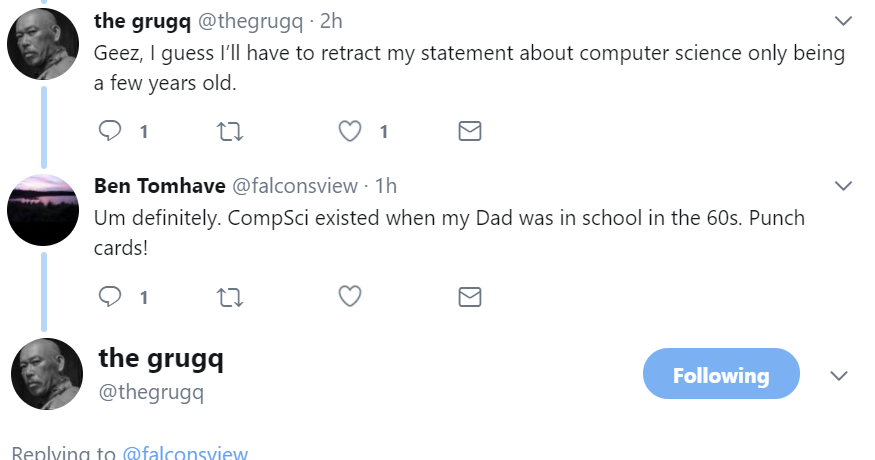
Task: Click the @falconsview reply mention link
Action: click(185, 453)
